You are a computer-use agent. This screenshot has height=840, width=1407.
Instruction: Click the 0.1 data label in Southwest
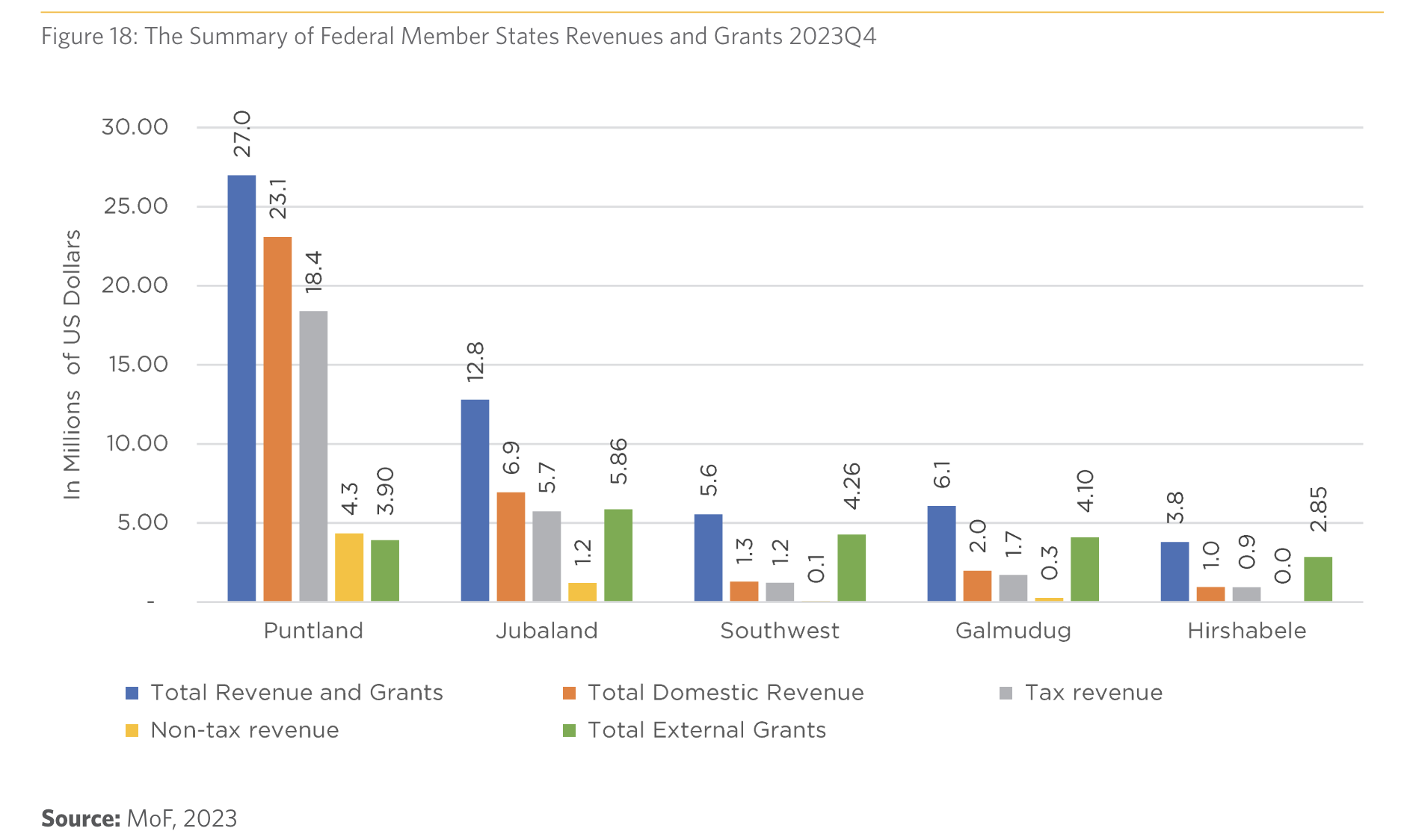tap(816, 569)
